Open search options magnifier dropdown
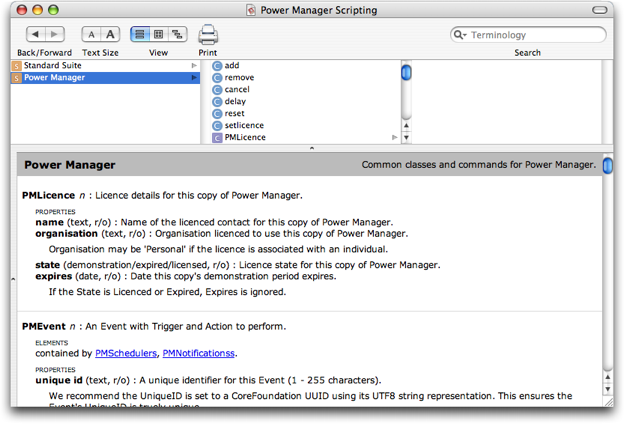This screenshot has height=424, width=624. 460,35
